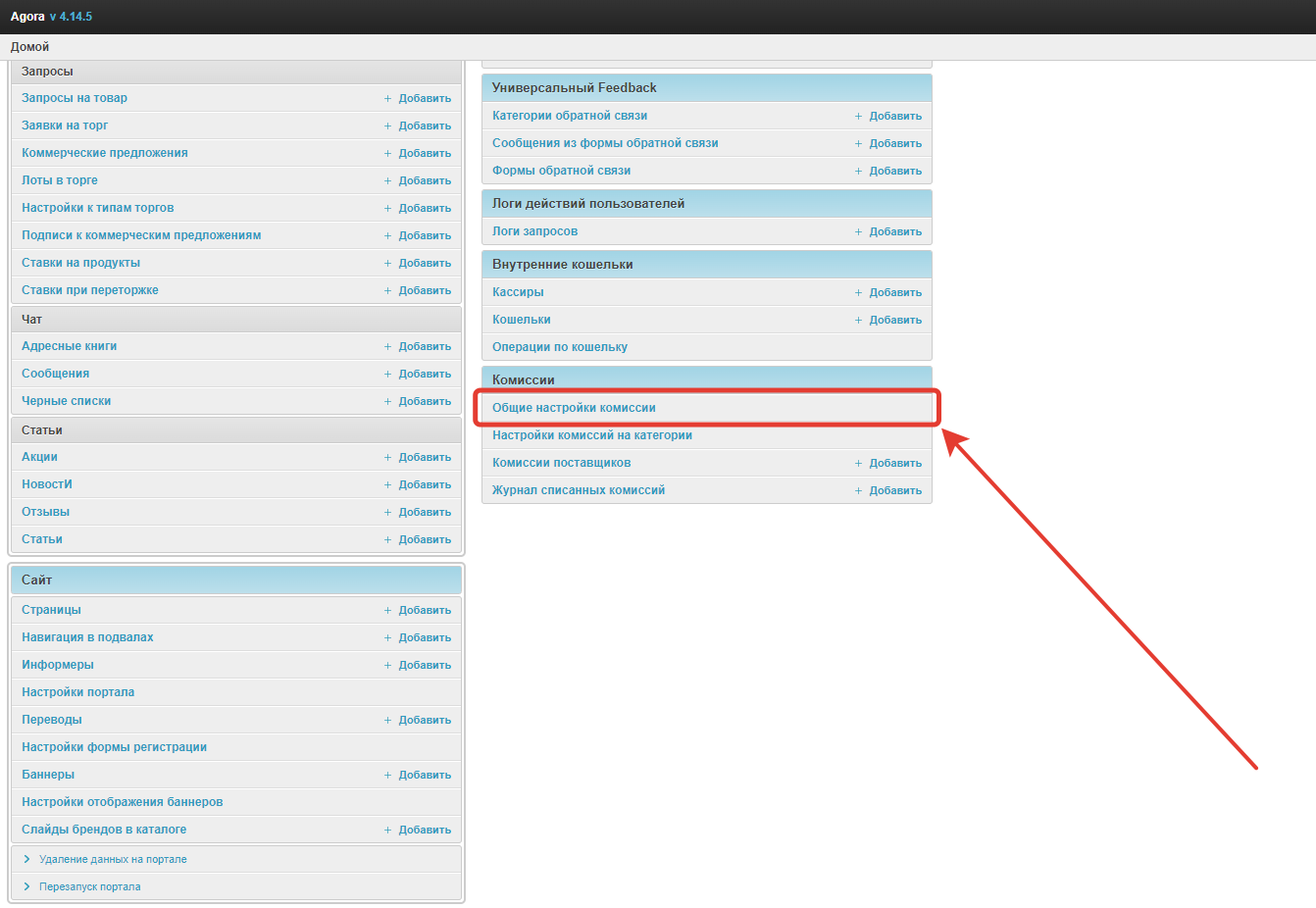Click plus icon in Новости row
The image size is (1316, 908).
(x=387, y=485)
